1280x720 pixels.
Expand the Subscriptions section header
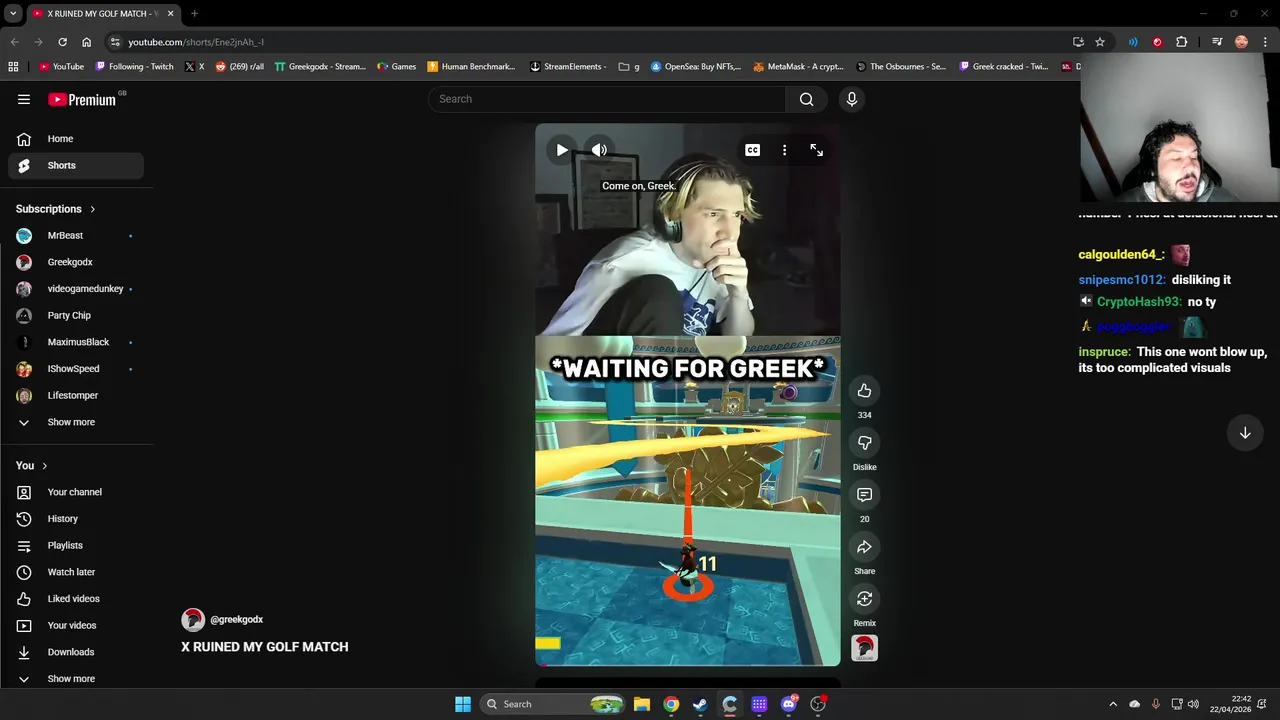pyautogui.click(x=56, y=209)
